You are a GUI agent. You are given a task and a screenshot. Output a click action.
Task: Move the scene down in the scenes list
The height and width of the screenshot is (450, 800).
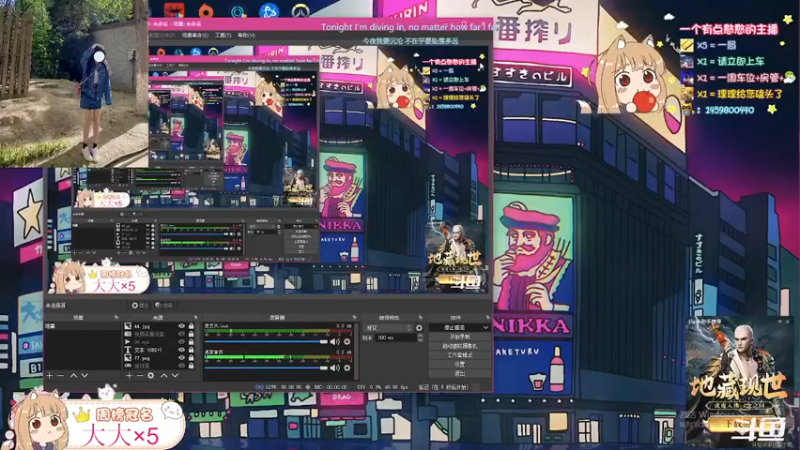pos(85,376)
